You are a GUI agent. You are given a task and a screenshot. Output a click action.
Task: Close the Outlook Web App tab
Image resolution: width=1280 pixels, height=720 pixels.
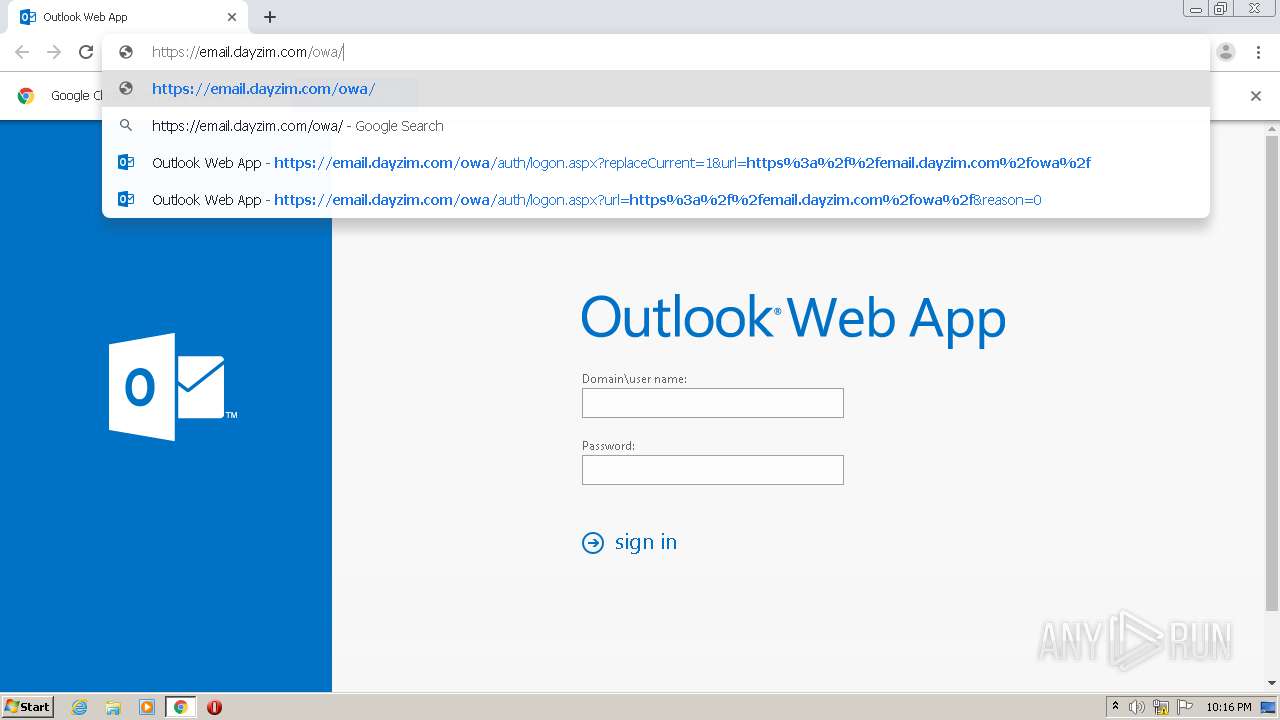coord(232,17)
